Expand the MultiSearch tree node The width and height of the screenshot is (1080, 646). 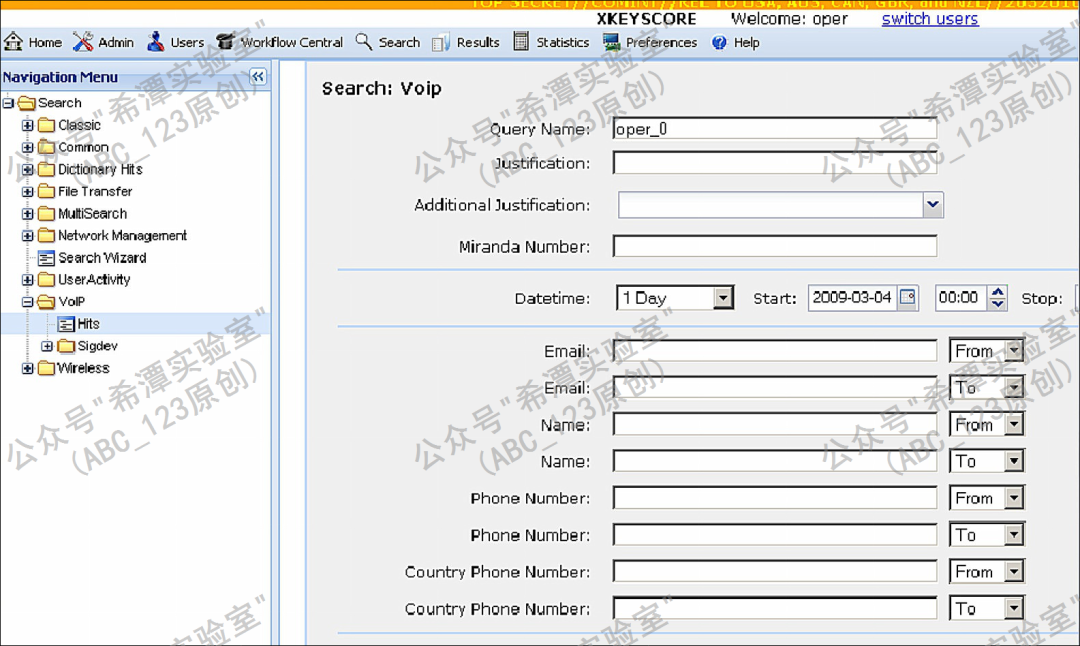pos(28,213)
